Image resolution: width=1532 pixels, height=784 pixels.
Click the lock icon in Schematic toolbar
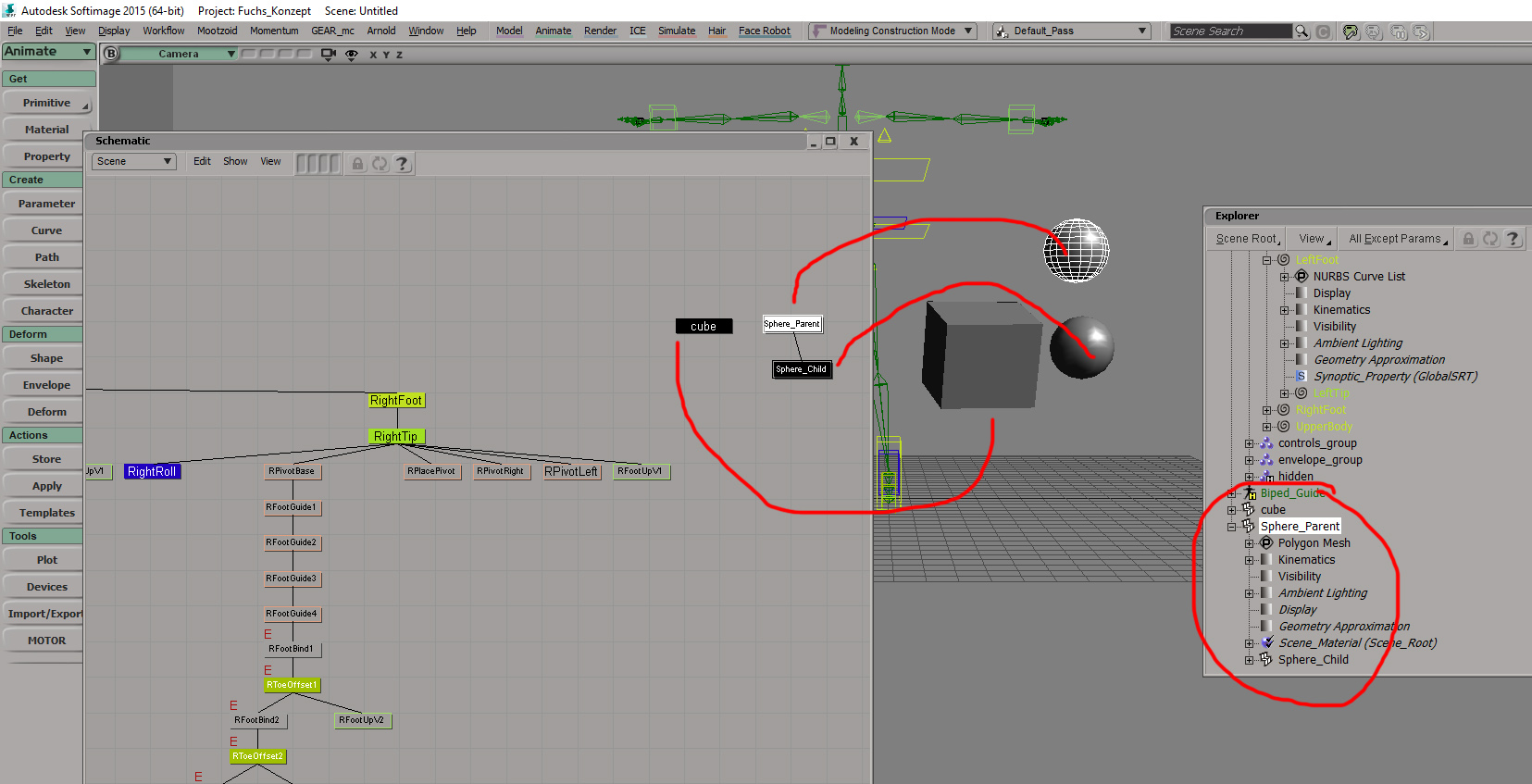click(357, 164)
